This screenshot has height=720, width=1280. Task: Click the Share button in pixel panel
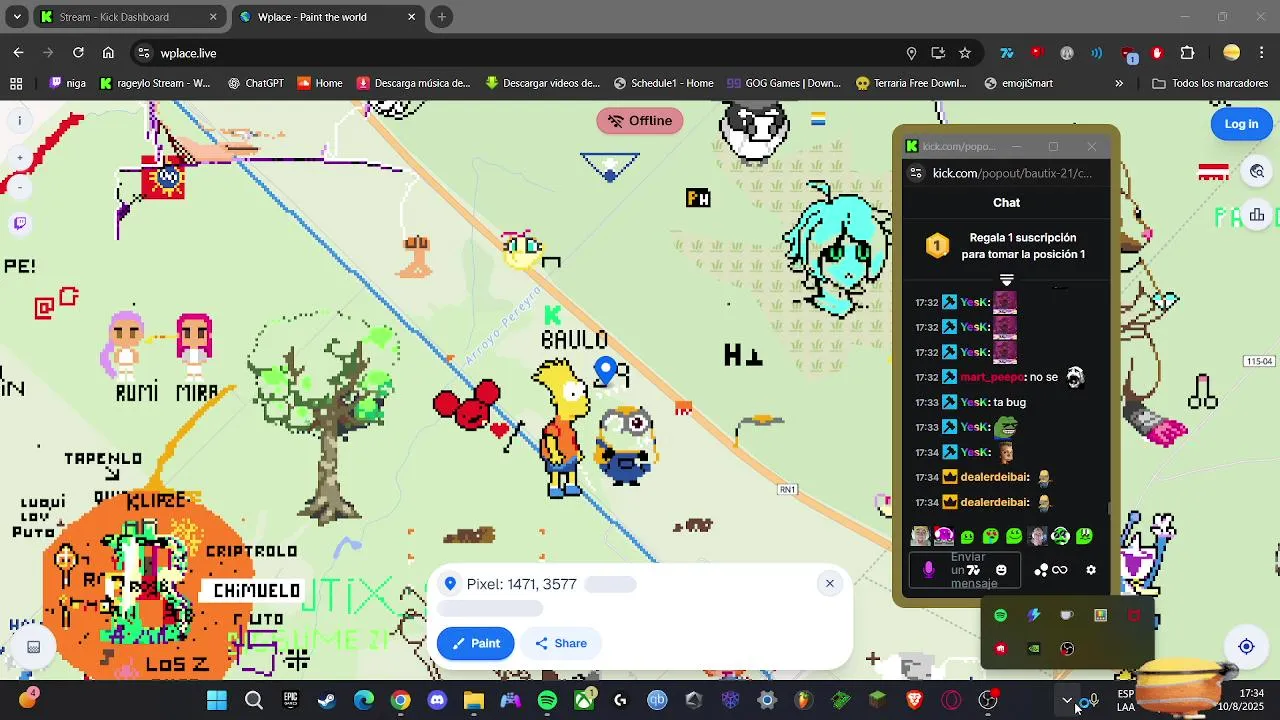click(561, 643)
